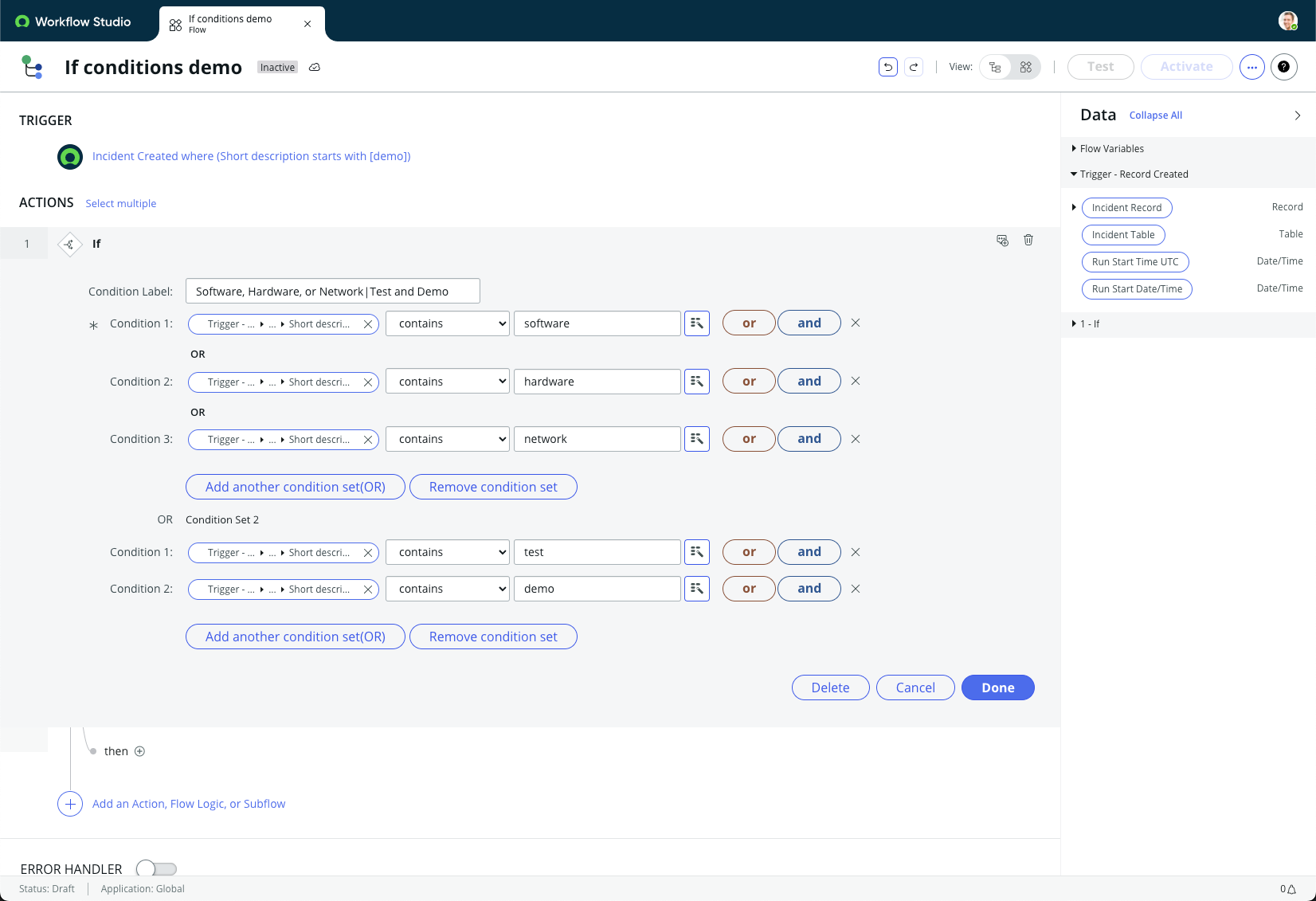Remove the software condition row
The height and width of the screenshot is (901, 1316).
tap(856, 323)
